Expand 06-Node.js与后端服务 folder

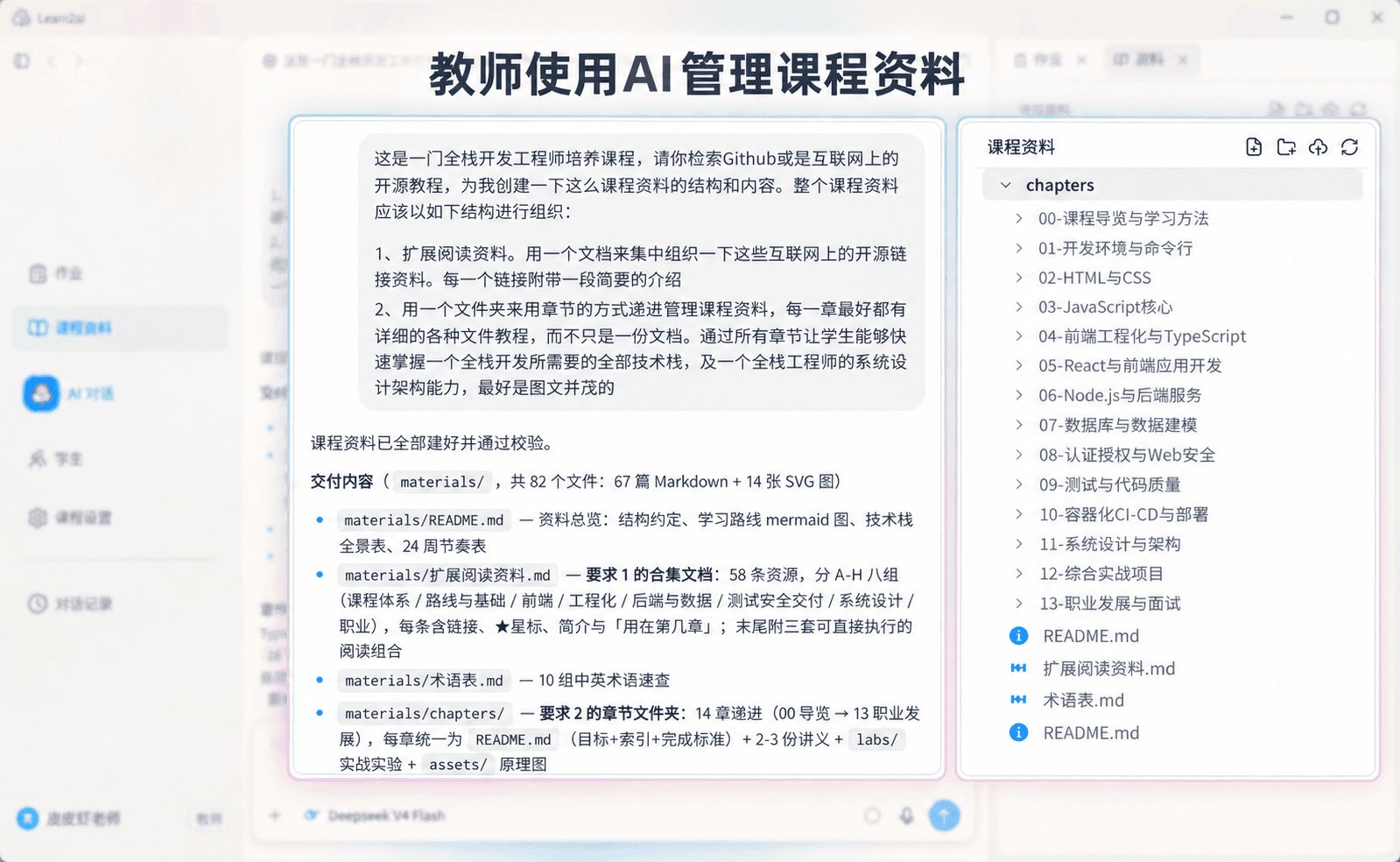[x=1018, y=395]
